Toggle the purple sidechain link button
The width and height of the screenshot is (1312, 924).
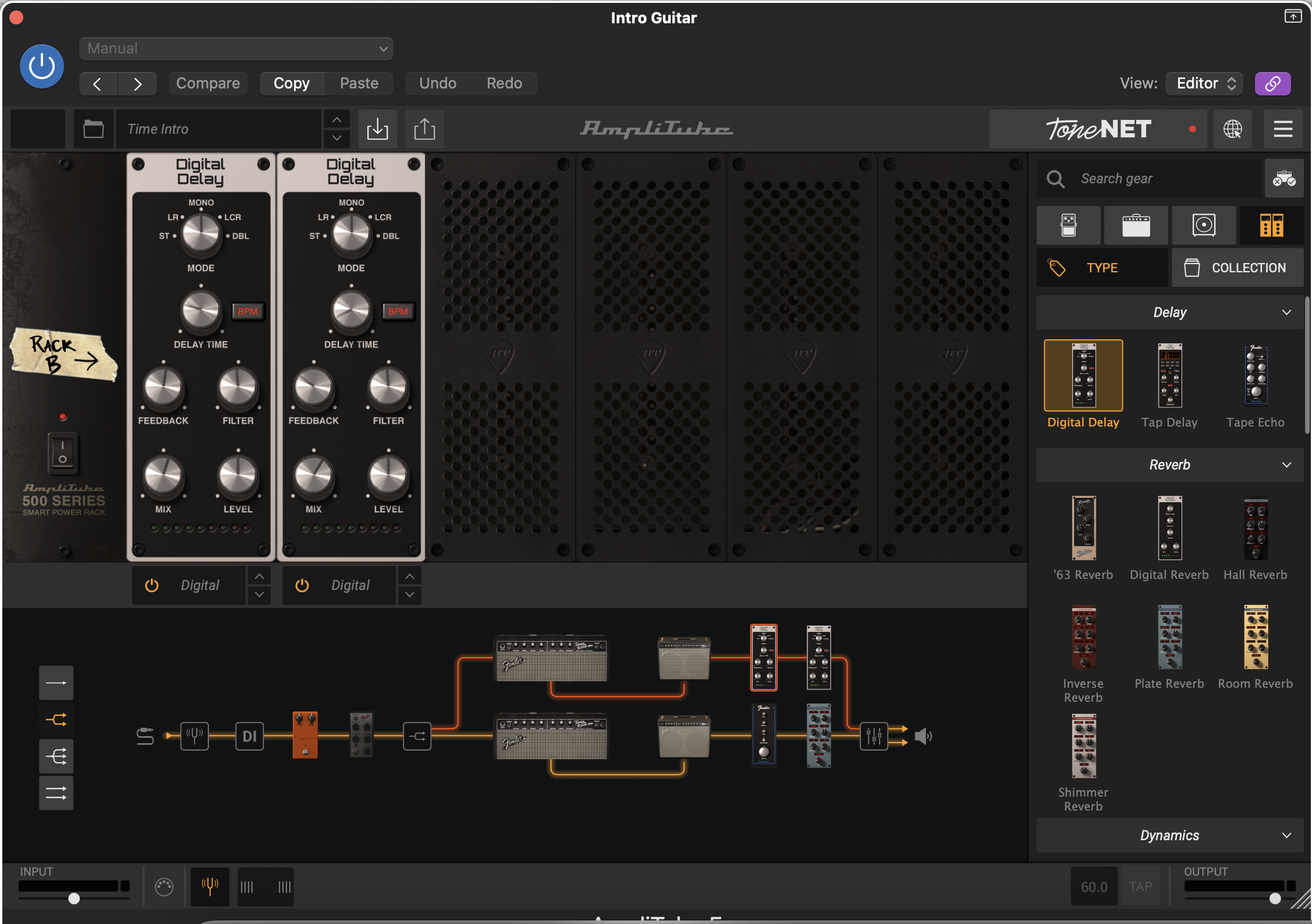coord(1272,84)
